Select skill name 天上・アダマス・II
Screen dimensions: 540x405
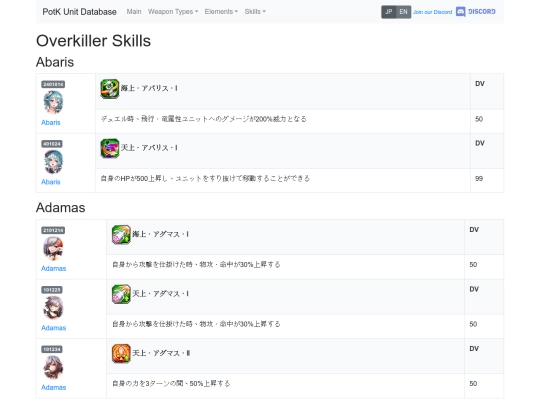(x=161, y=354)
